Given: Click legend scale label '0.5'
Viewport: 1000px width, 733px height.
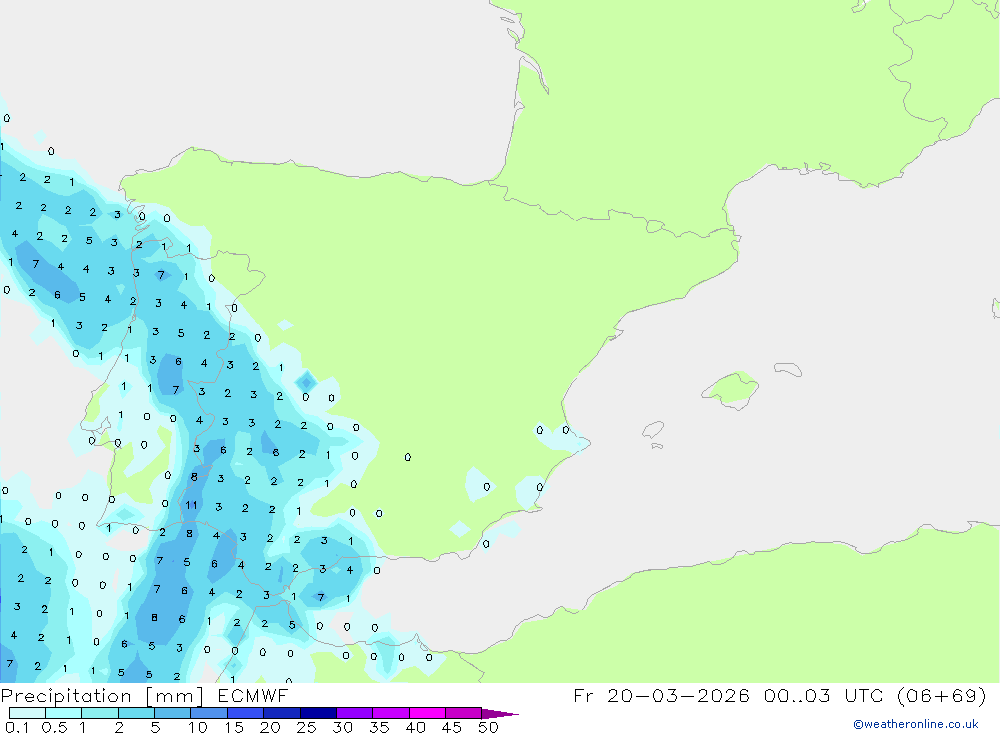Looking at the screenshot, I should (x=55, y=727).
